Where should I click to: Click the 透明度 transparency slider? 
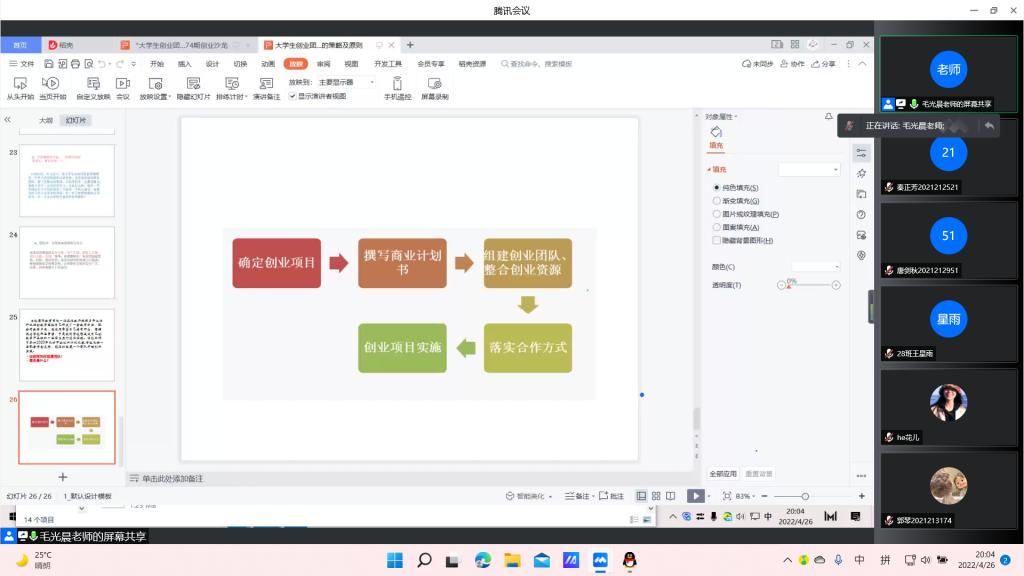click(x=809, y=285)
